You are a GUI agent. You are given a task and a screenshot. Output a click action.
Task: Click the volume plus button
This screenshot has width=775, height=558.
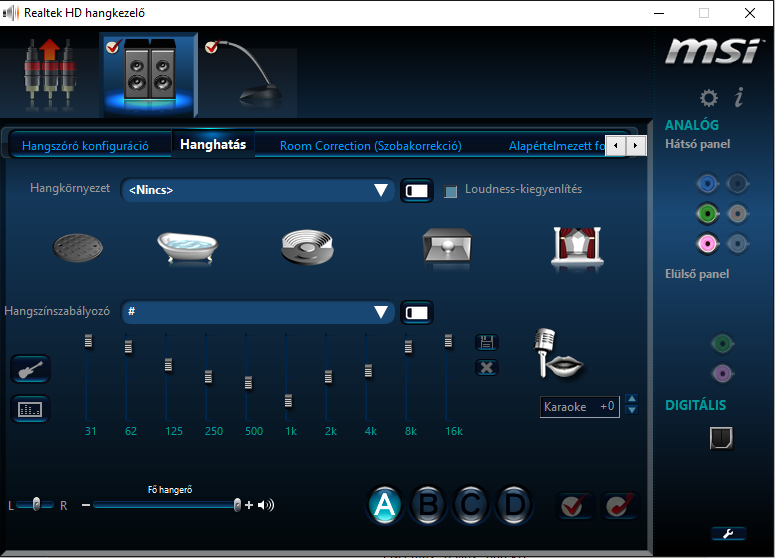click(x=249, y=505)
